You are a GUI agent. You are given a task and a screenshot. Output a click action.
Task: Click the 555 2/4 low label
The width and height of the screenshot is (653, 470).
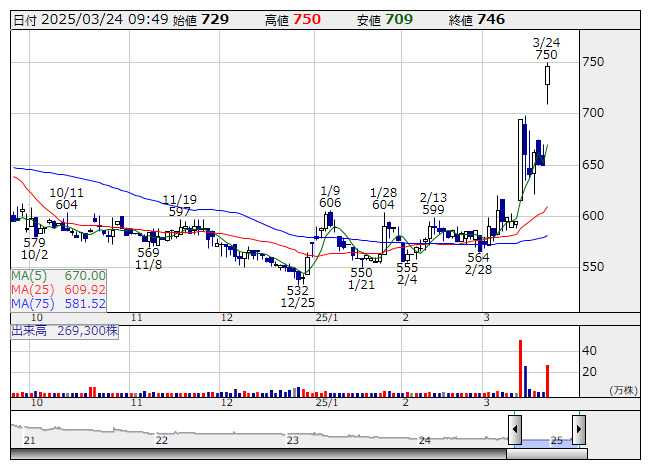[407, 273]
